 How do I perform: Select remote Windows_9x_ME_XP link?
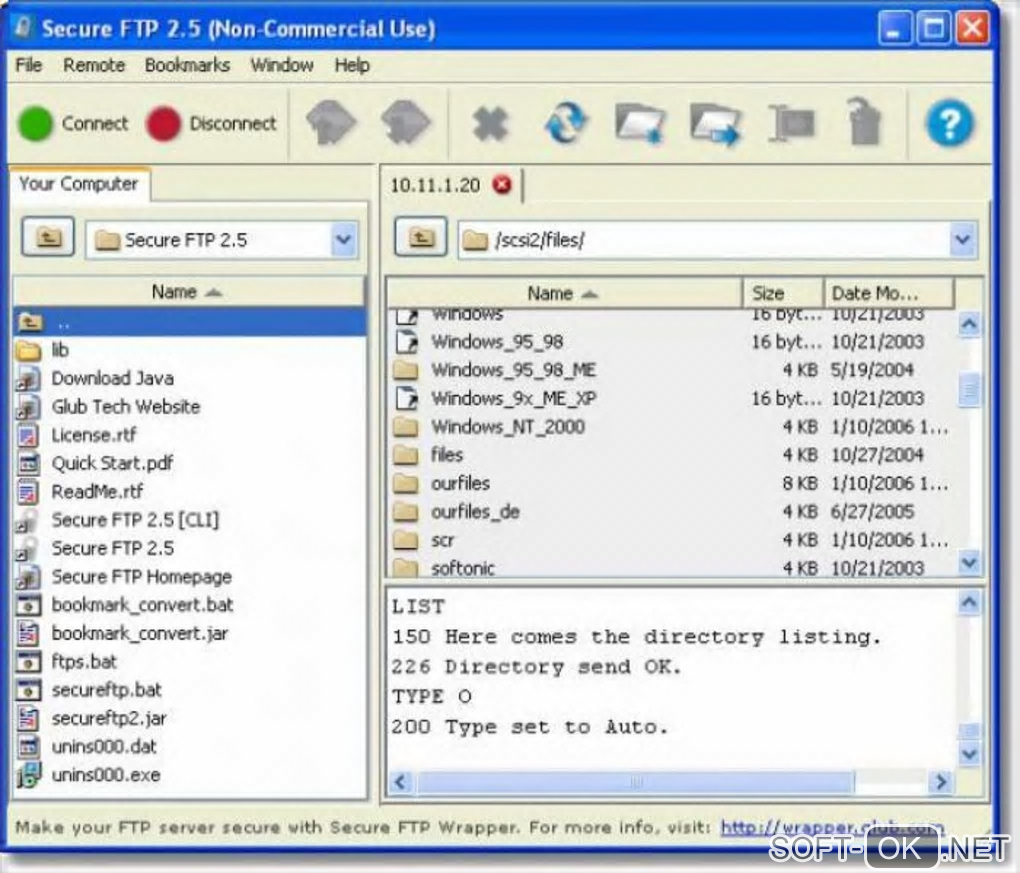click(673, 398)
